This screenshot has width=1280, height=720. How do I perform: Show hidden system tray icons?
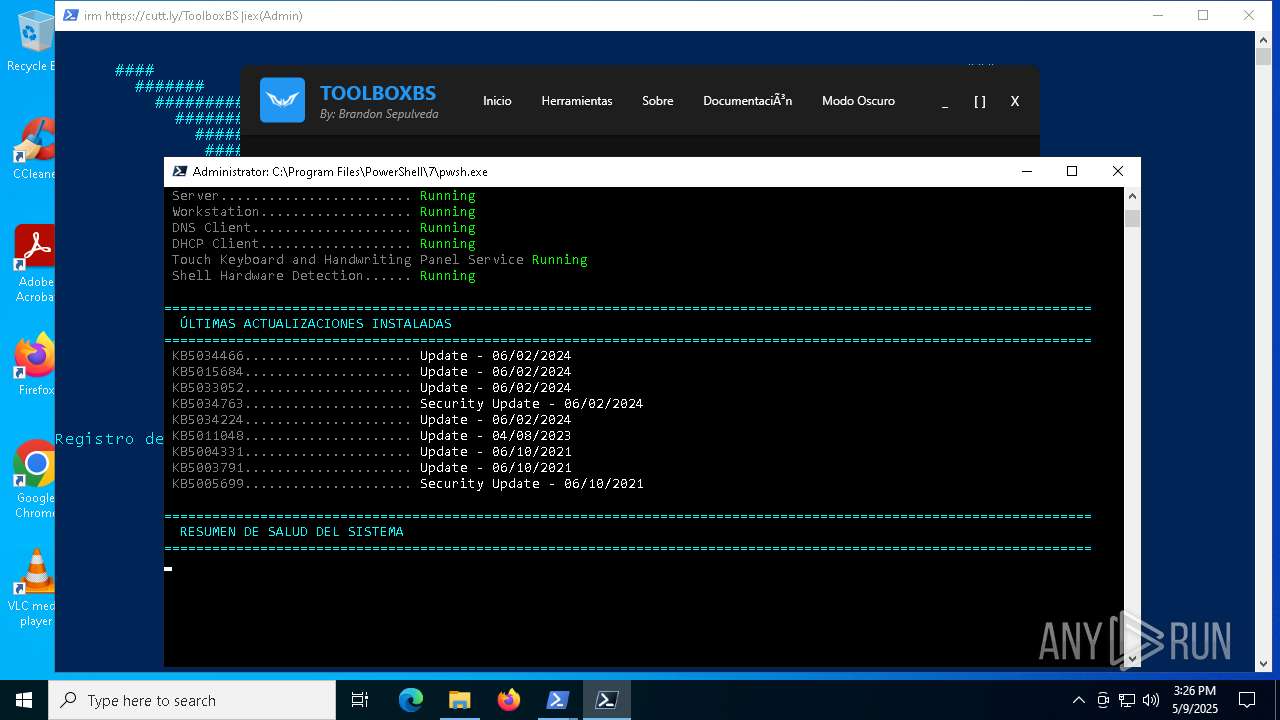[1078, 700]
